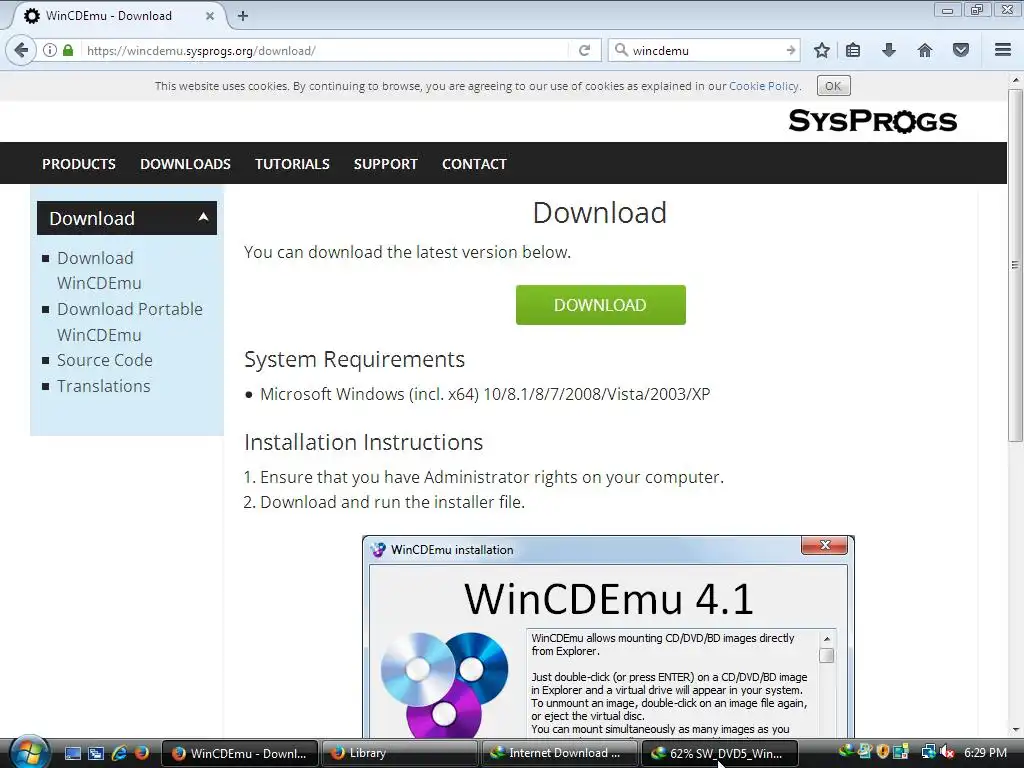Open Download WinCDEmu sidebar link
1024x768 pixels.
(x=99, y=270)
